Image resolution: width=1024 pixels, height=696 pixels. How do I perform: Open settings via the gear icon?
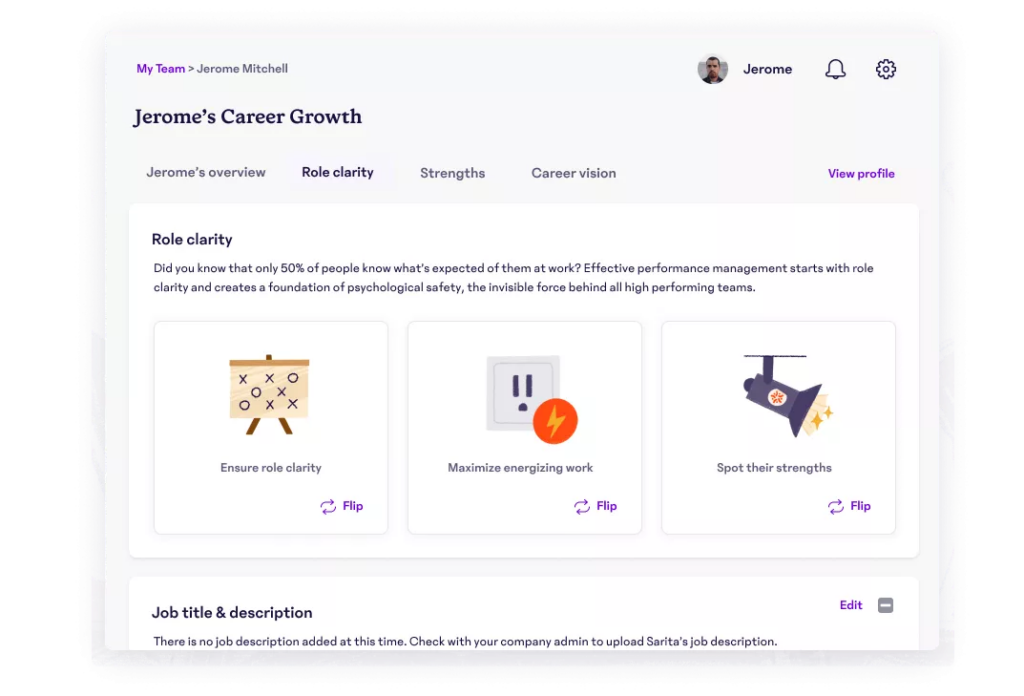(886, 69)
